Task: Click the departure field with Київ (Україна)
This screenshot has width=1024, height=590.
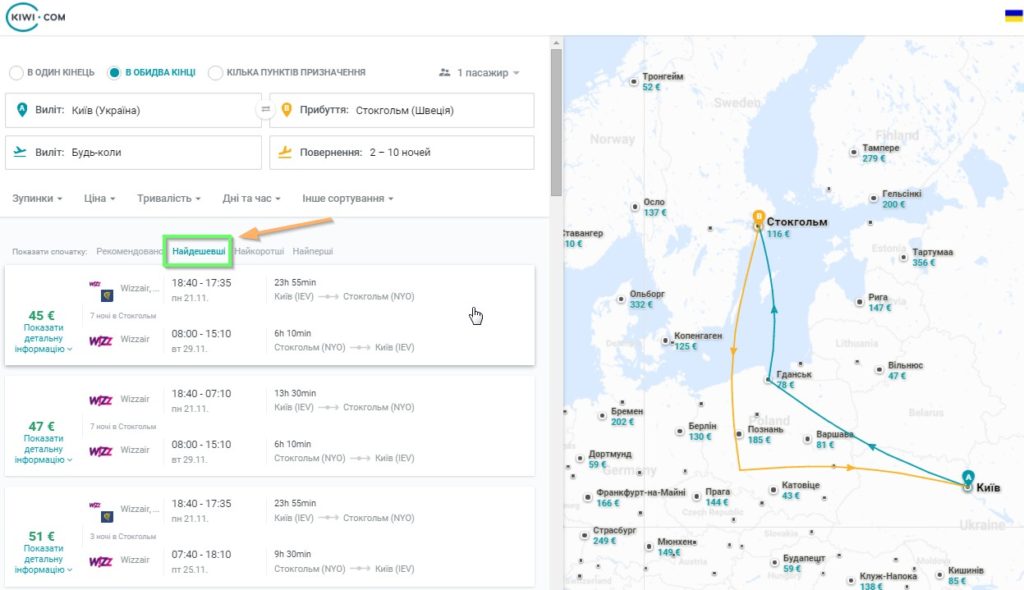Action: click(x=133, y=110)
